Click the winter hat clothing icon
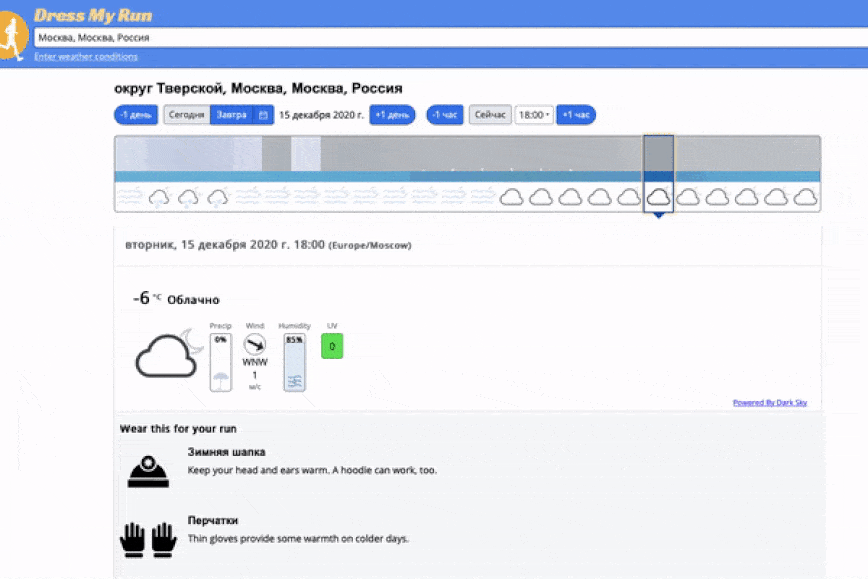This screenshot has height=579, width=868. pos(148,472)
